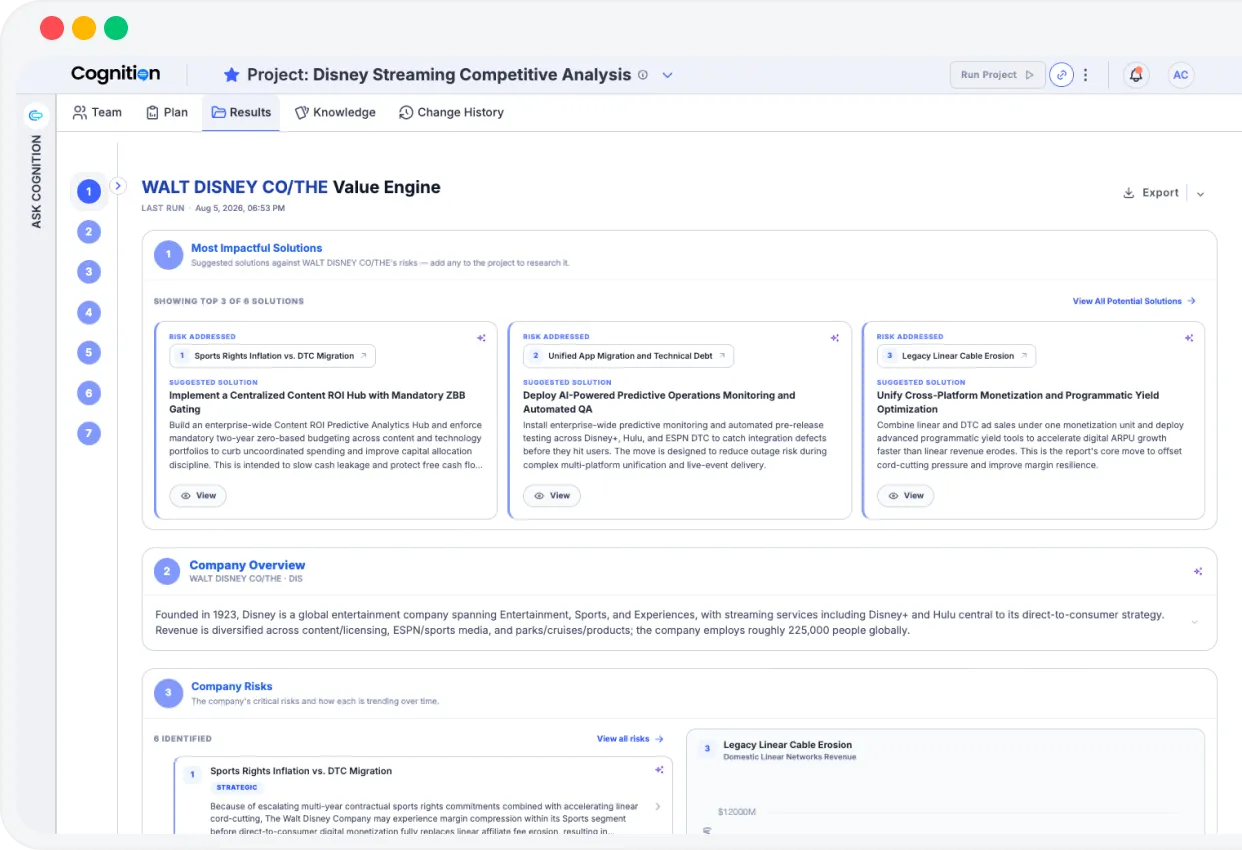The width and height of the screenshot is (1242, 850).
Task: Open the Legacy Linear Cable Erosion risk chip
Action: 956,356
